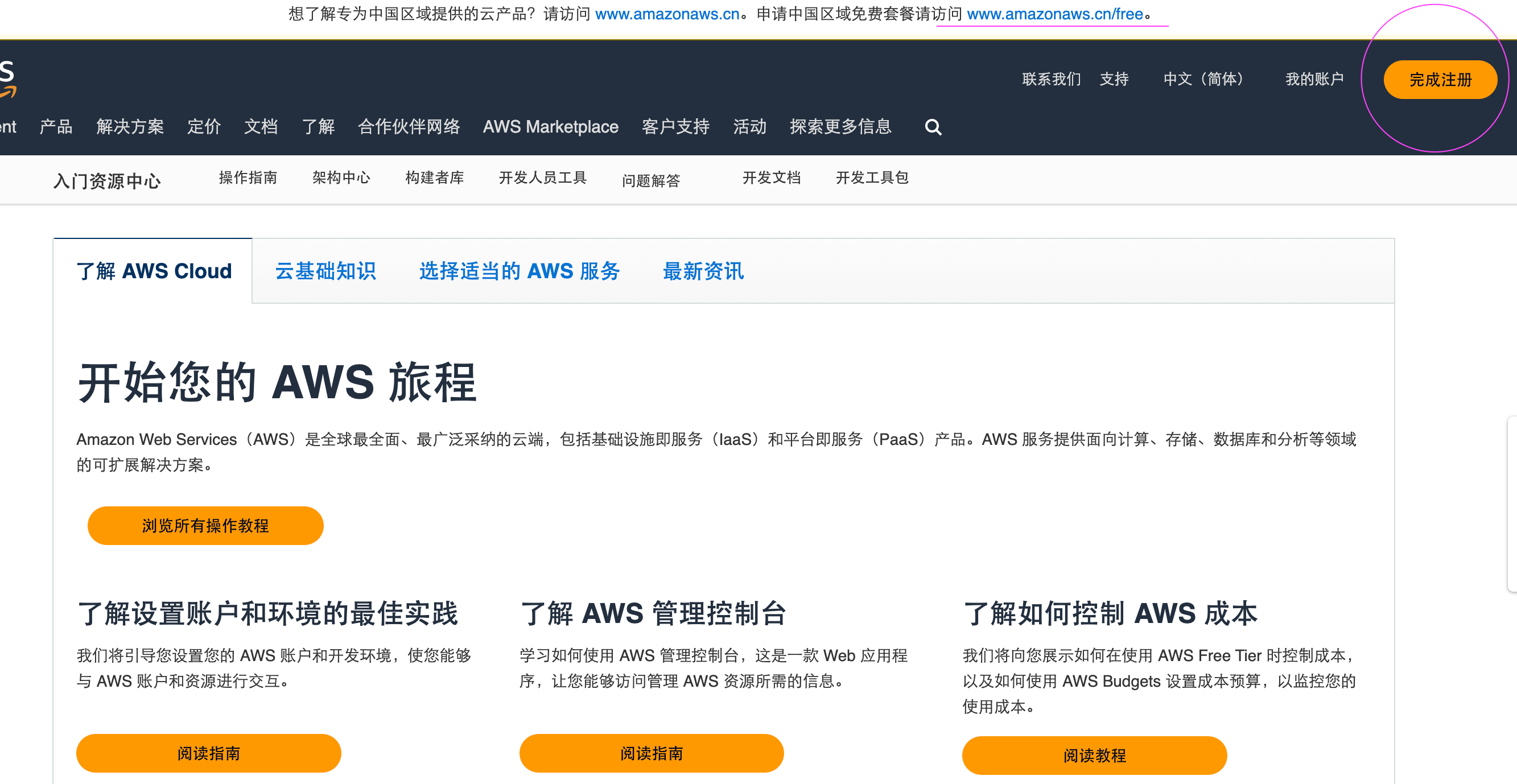Image resolution: width=1517 pixels, height=784 pixels.
Task: Open www.amazonaws.cn link
Action: pos(667,14)
